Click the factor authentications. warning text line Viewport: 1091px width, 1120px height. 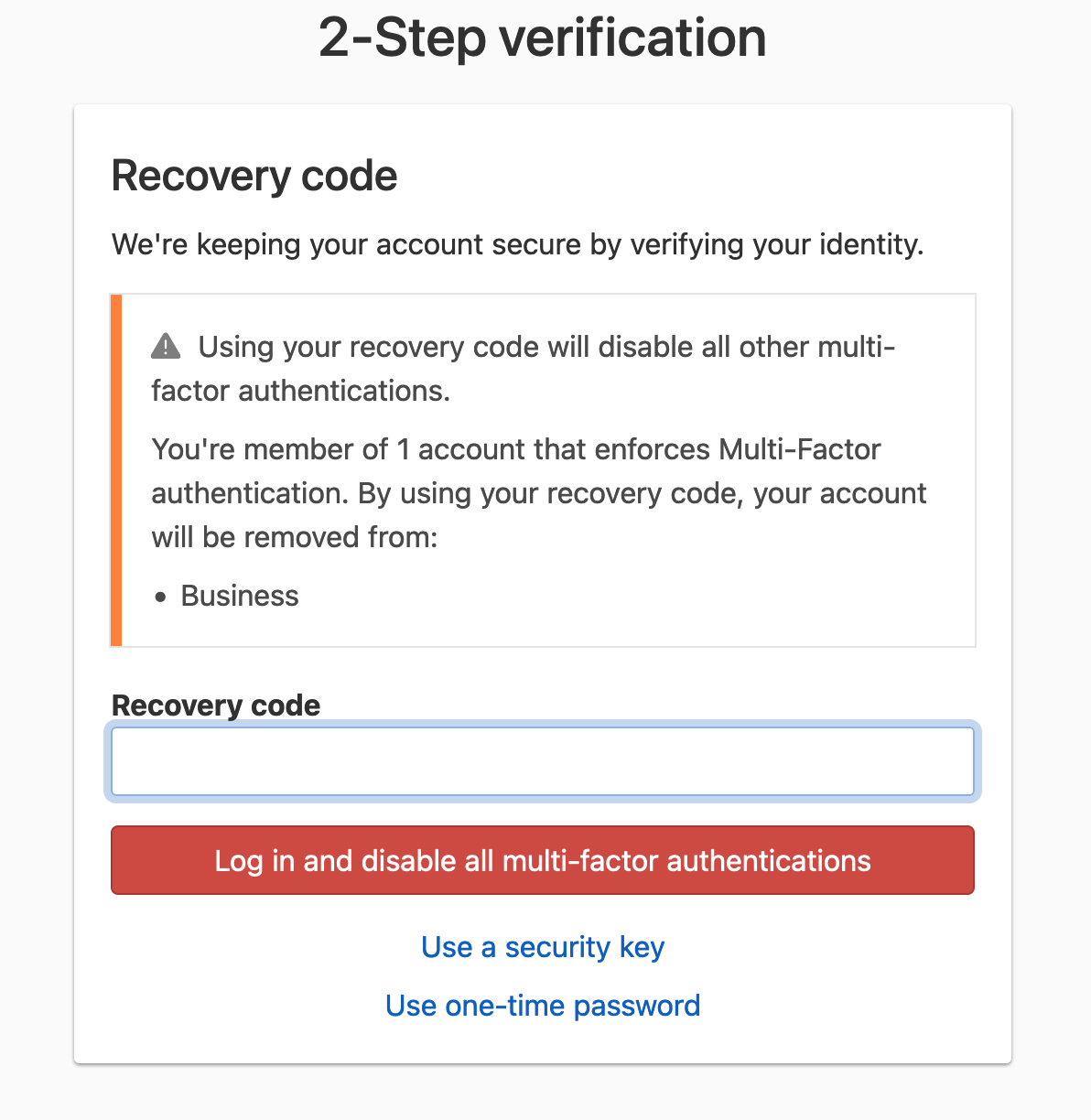[301, 392]
